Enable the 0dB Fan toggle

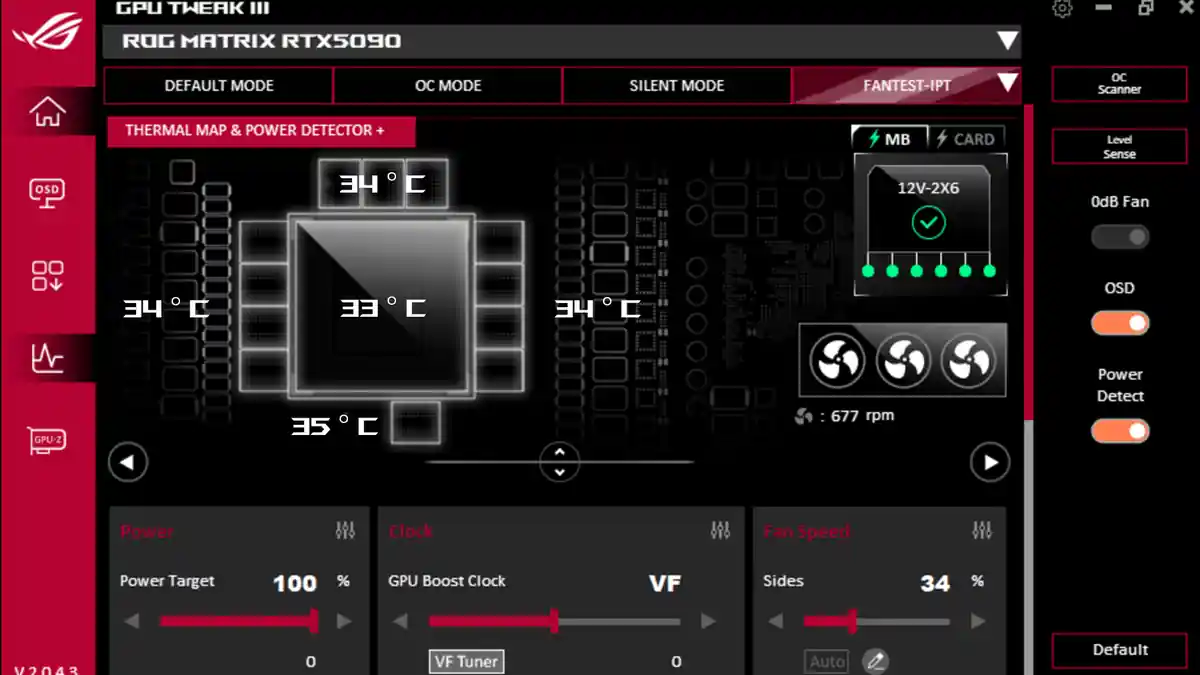tap(1119, 237)
